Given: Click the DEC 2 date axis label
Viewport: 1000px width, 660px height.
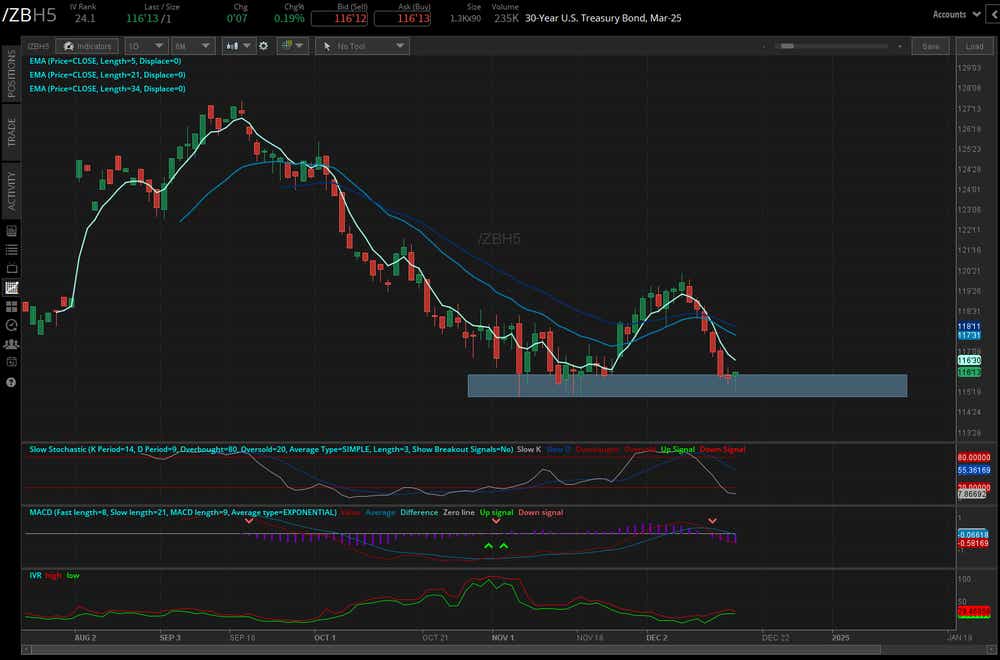Looking at the screenshot, I should point(656,638).
